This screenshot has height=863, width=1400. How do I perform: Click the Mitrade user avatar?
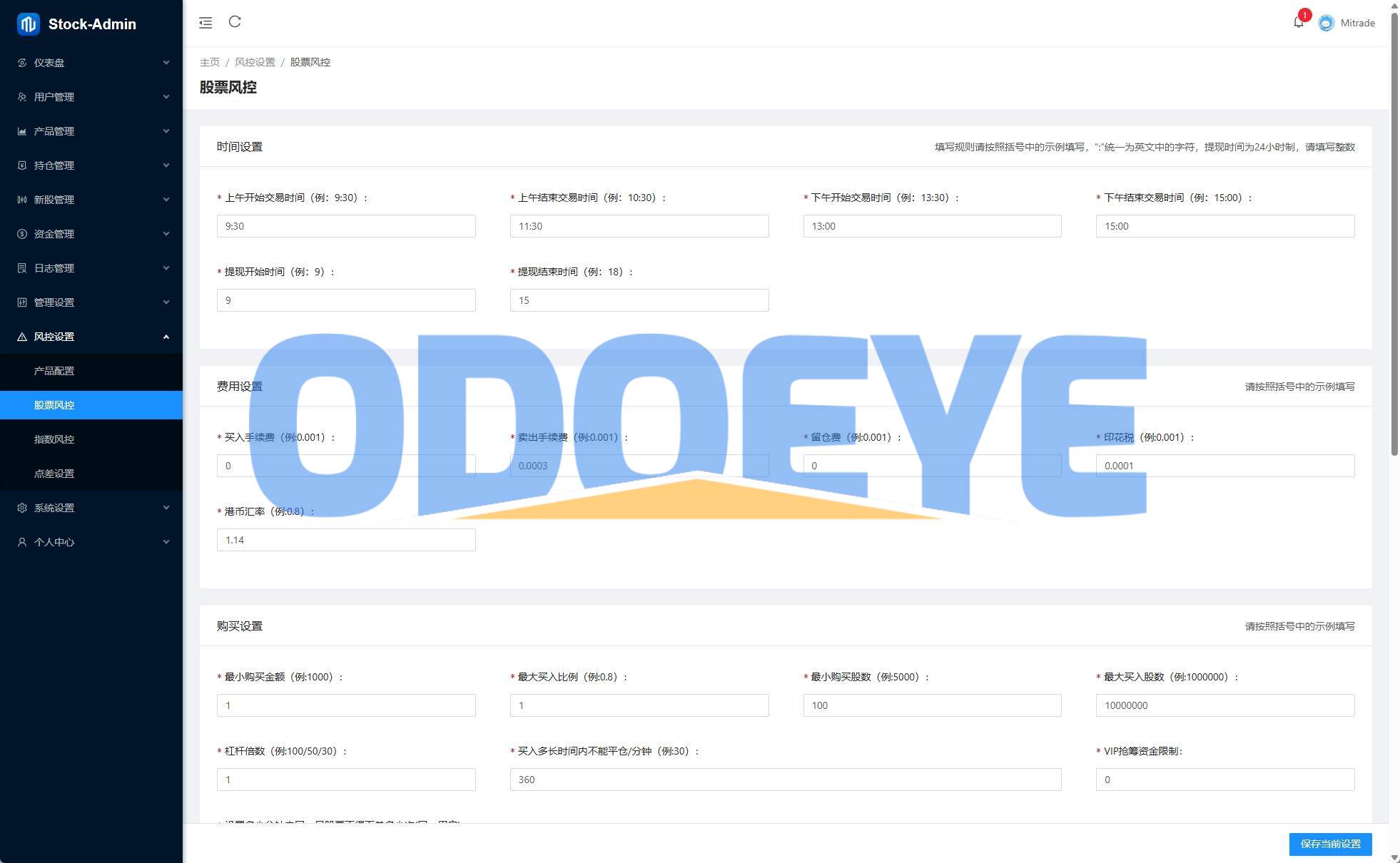coord(1326,23)
